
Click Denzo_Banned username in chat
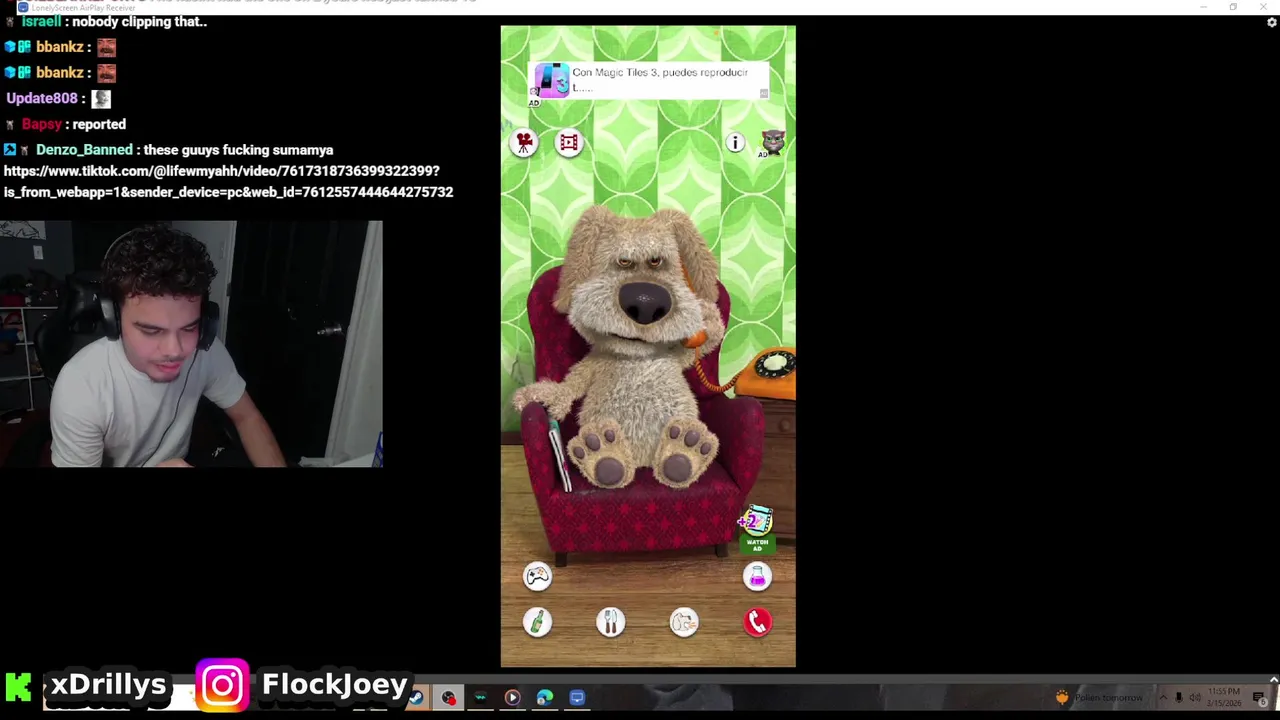point(84,150)
